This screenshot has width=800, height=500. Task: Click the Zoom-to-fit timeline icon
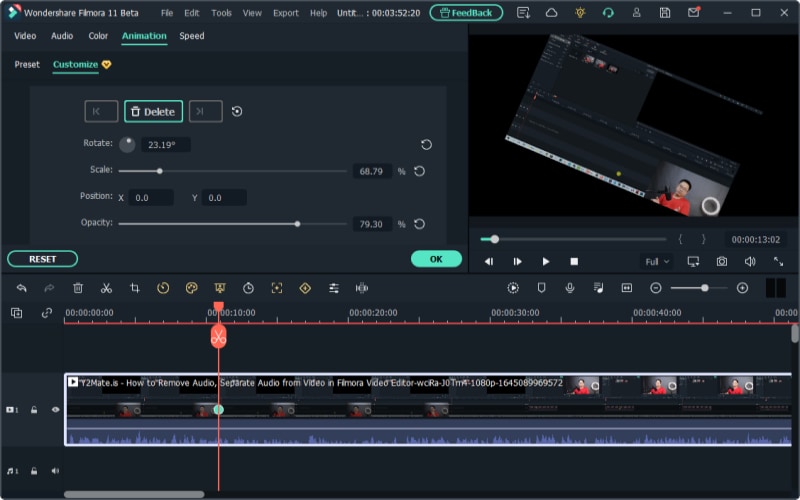[627, 288]
